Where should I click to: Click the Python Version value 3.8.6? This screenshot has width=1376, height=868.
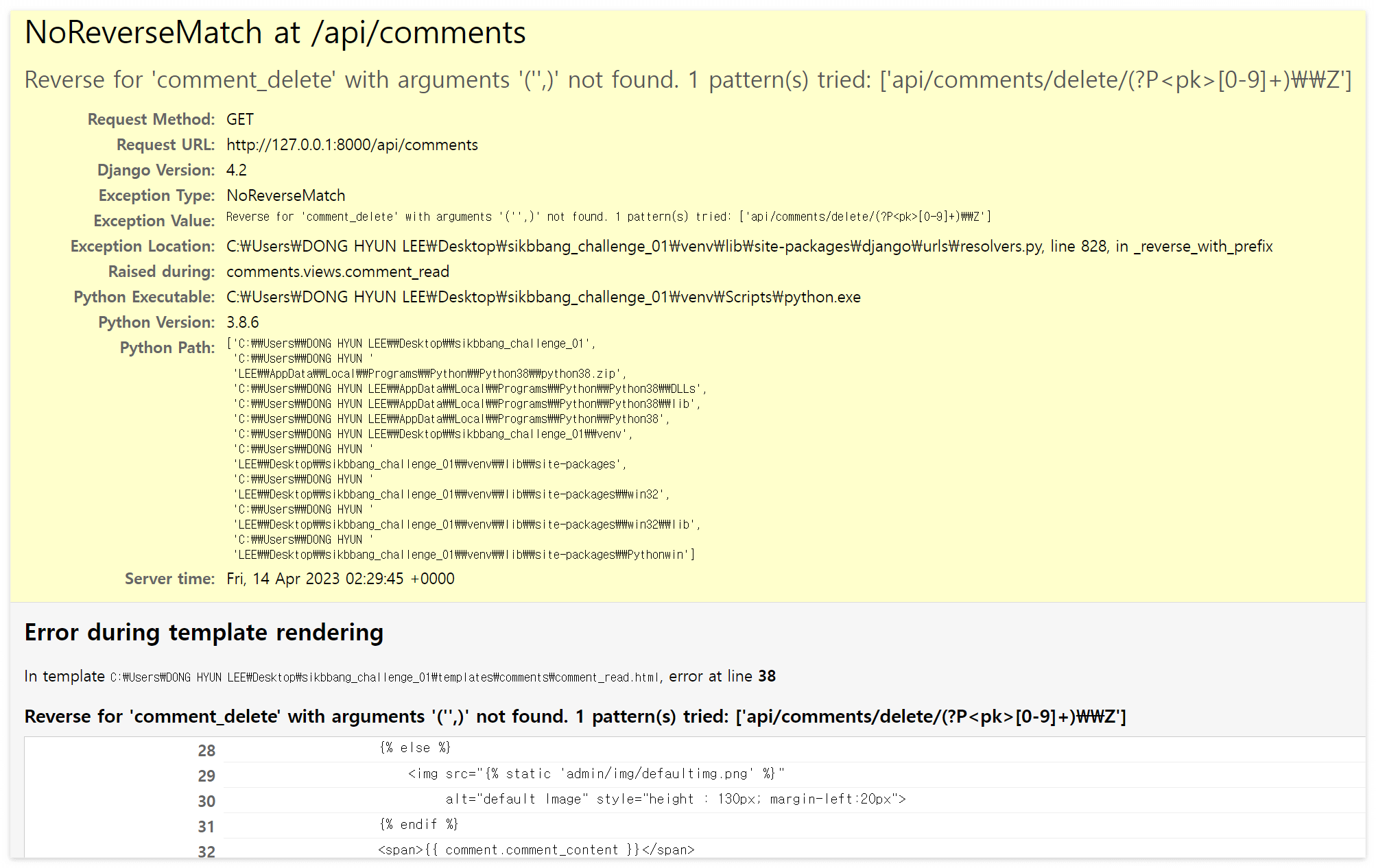(x=242, y=322)
